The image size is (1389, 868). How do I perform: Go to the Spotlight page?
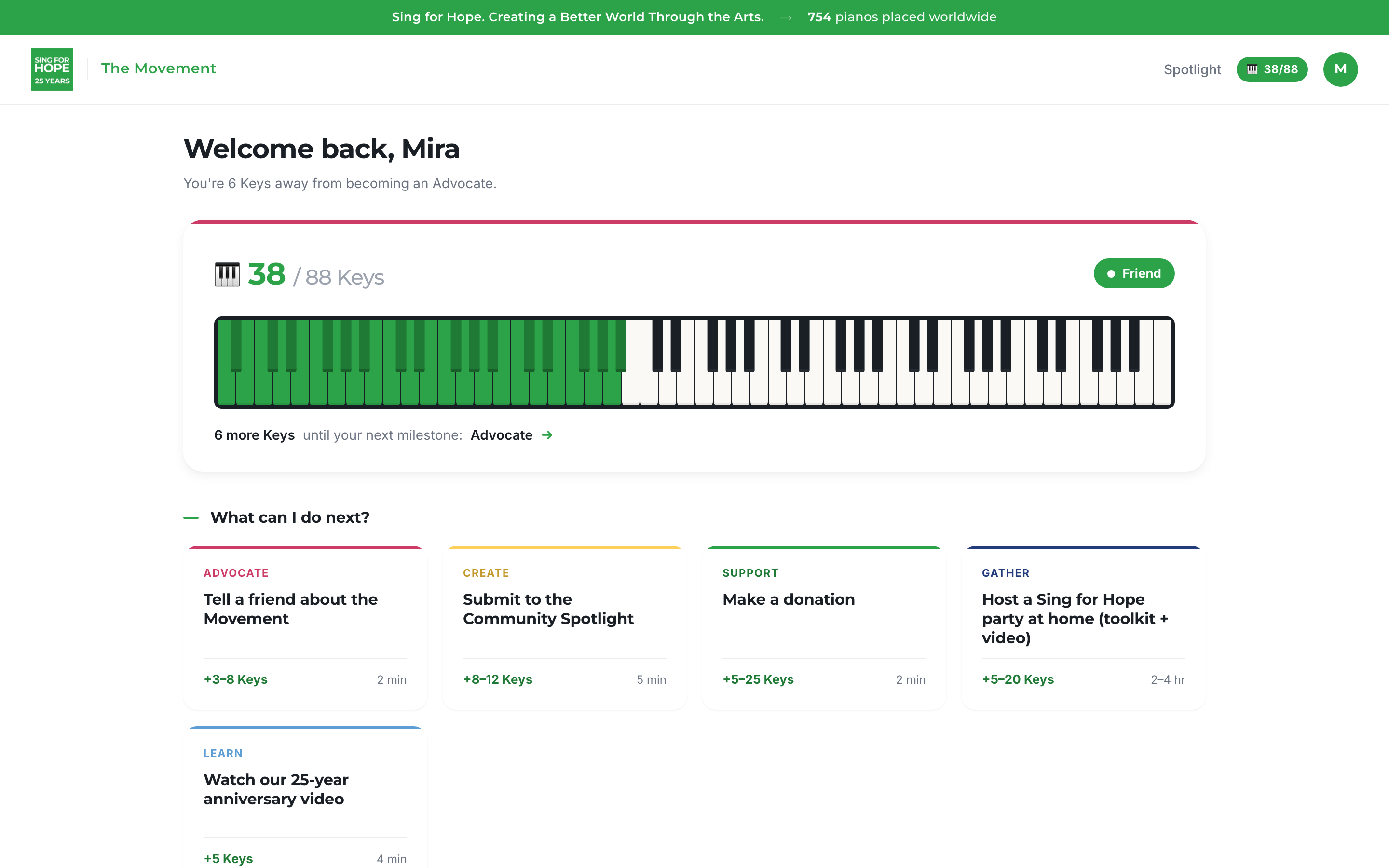click(1192, 69)
